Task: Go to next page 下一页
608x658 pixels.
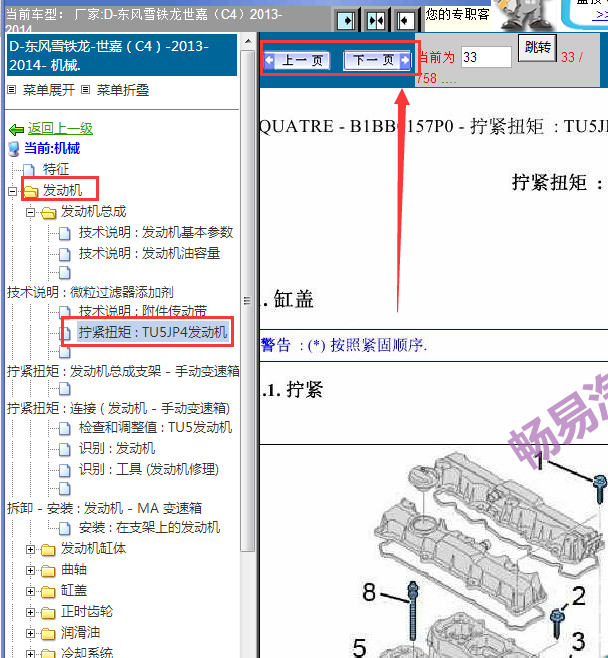Action: coord(377,60)
